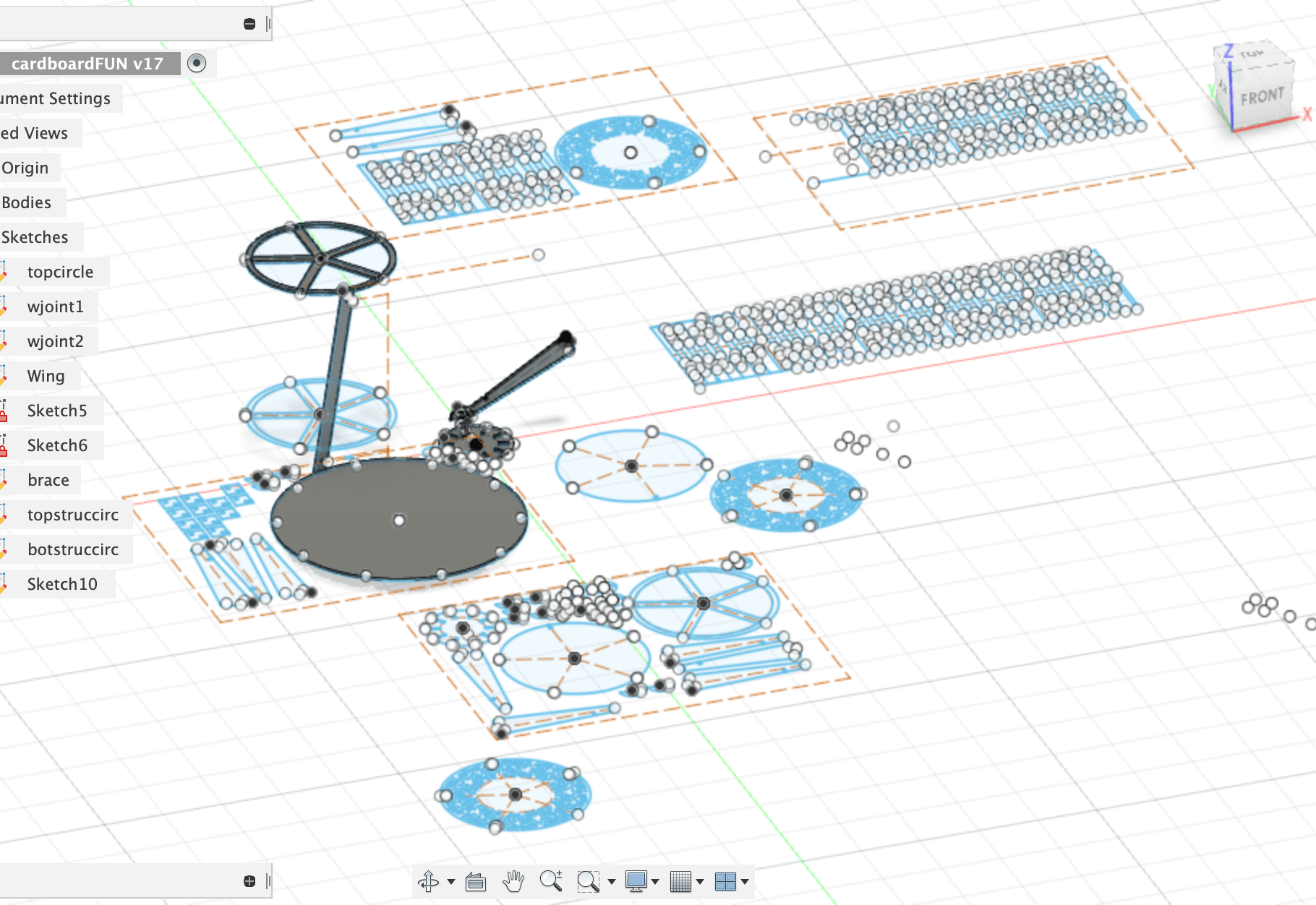Viewport: 1316px width, 905px height.
Task: Click the topcircle sketch pencil icon
Action: tap(4, 272)
